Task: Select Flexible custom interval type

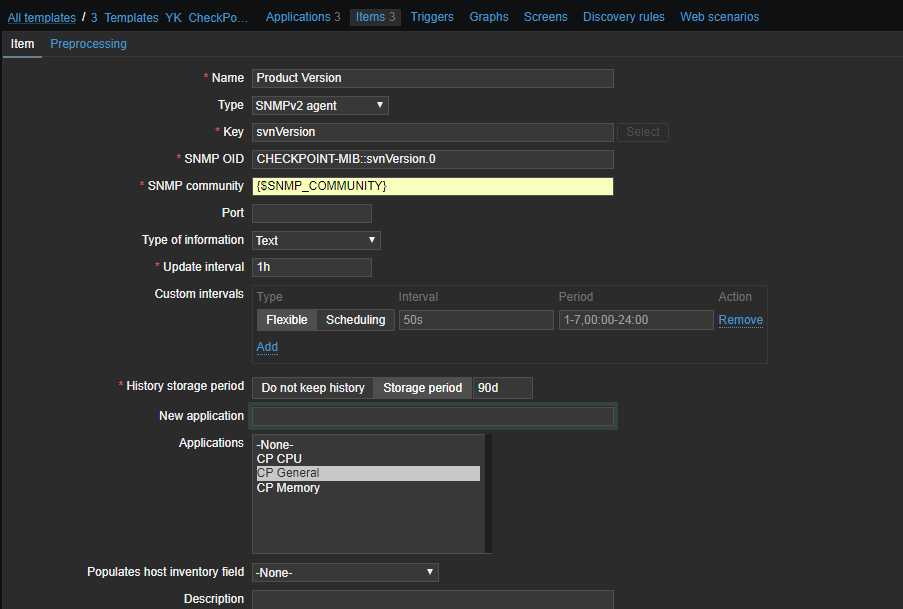Action: [x=287, y=320]
